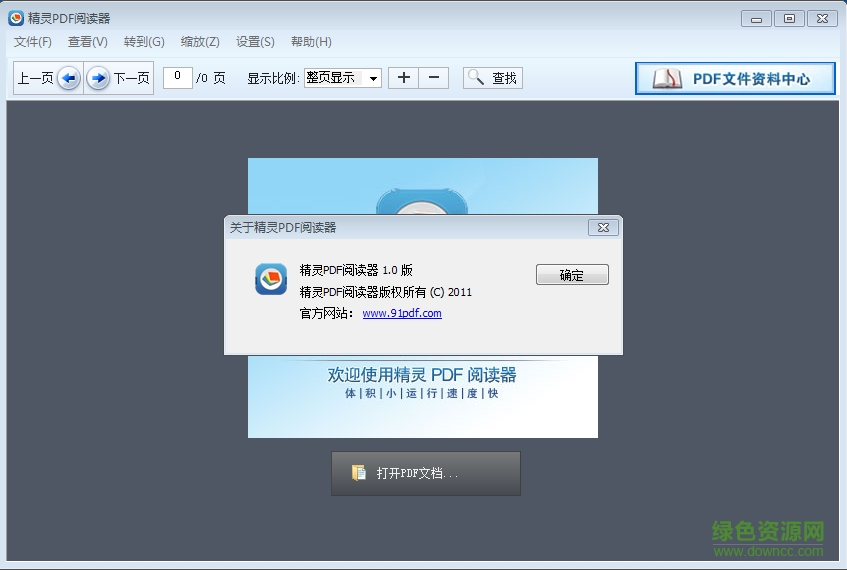The width and height of the screenshot is (847, 570).
Task: Open the 缩放(Z) menu
Action: coord(200,42)
